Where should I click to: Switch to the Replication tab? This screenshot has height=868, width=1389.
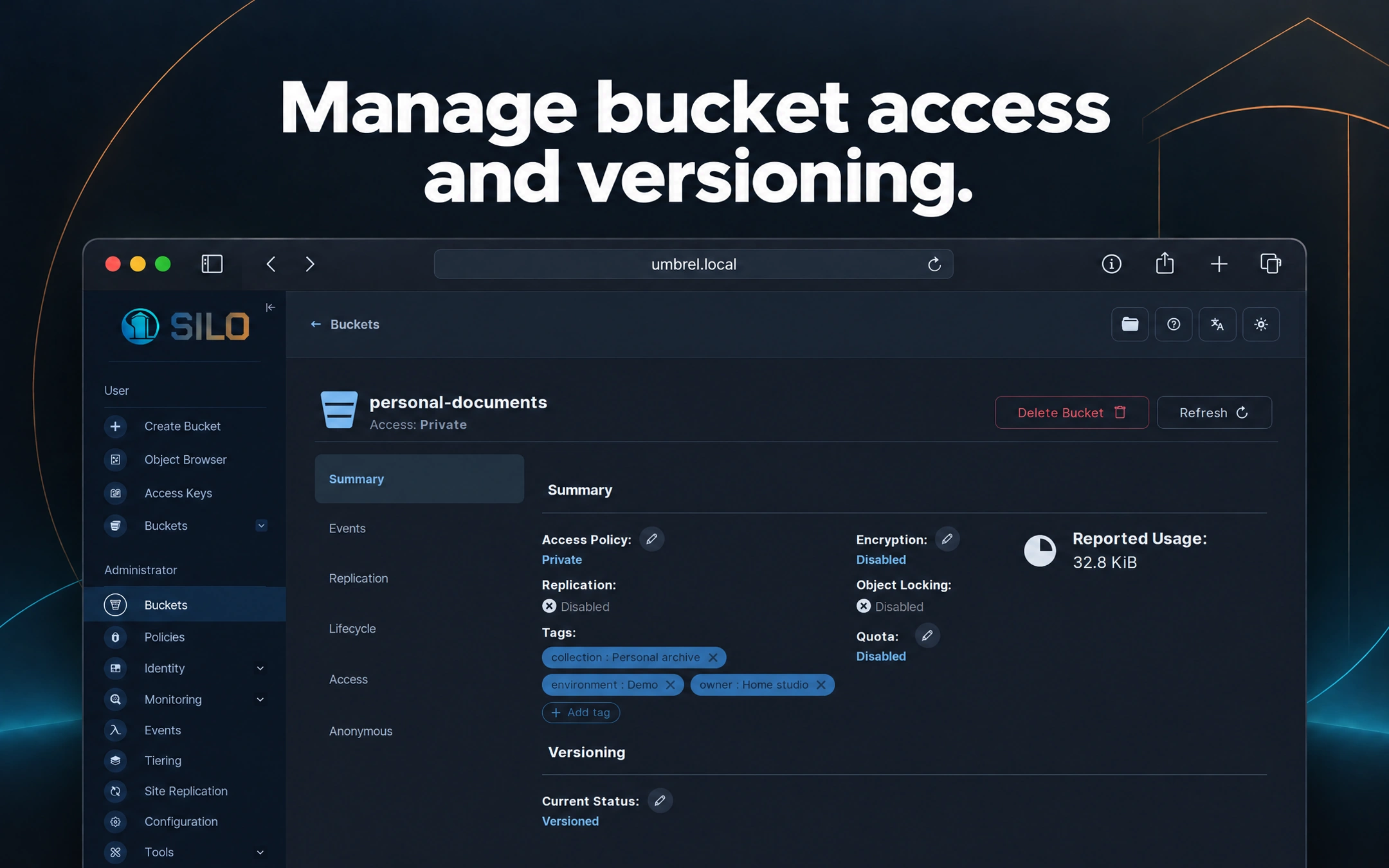358,579
